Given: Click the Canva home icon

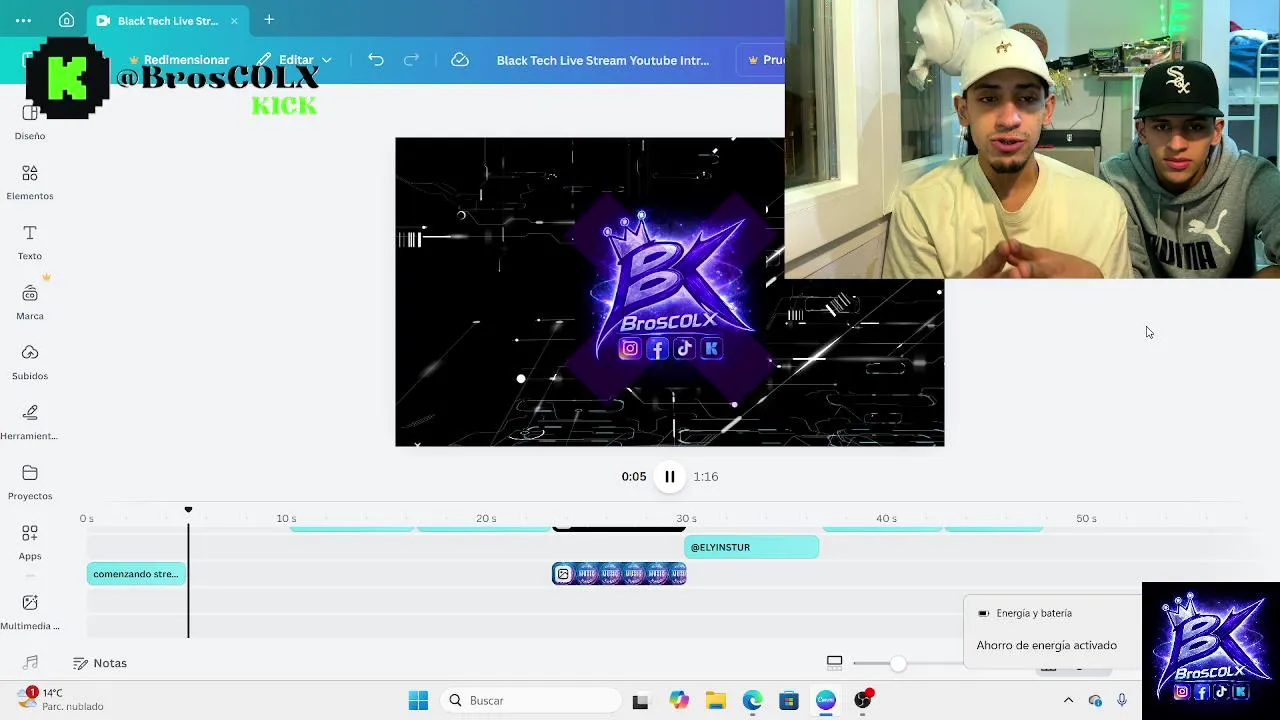Looking at the screenshot, I should tap(66, 20).
